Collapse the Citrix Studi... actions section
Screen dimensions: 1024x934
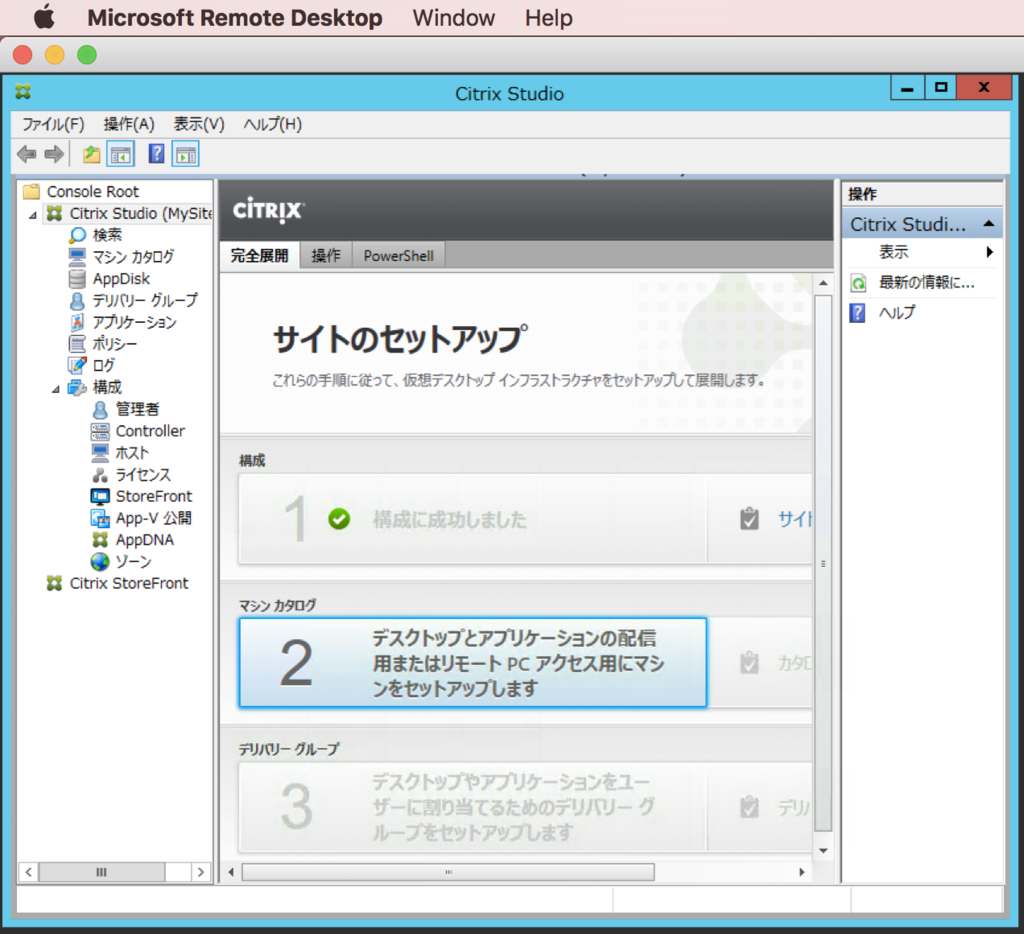pyautogui.click(x=989, y=224)
